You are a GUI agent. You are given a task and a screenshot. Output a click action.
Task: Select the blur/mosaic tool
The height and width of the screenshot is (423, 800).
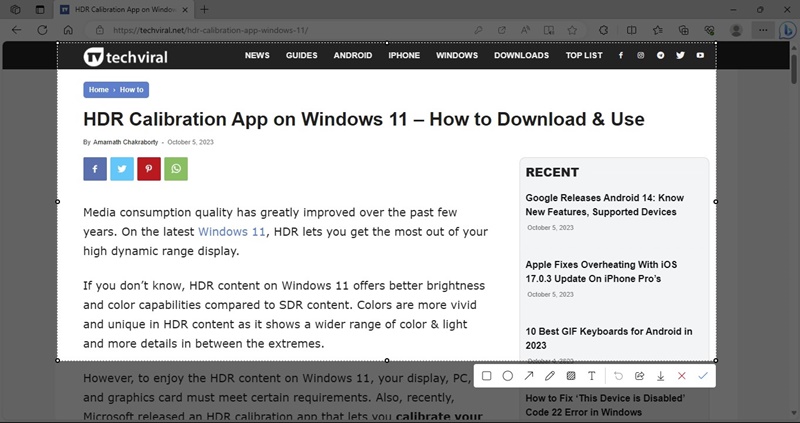tap(571, 376)
